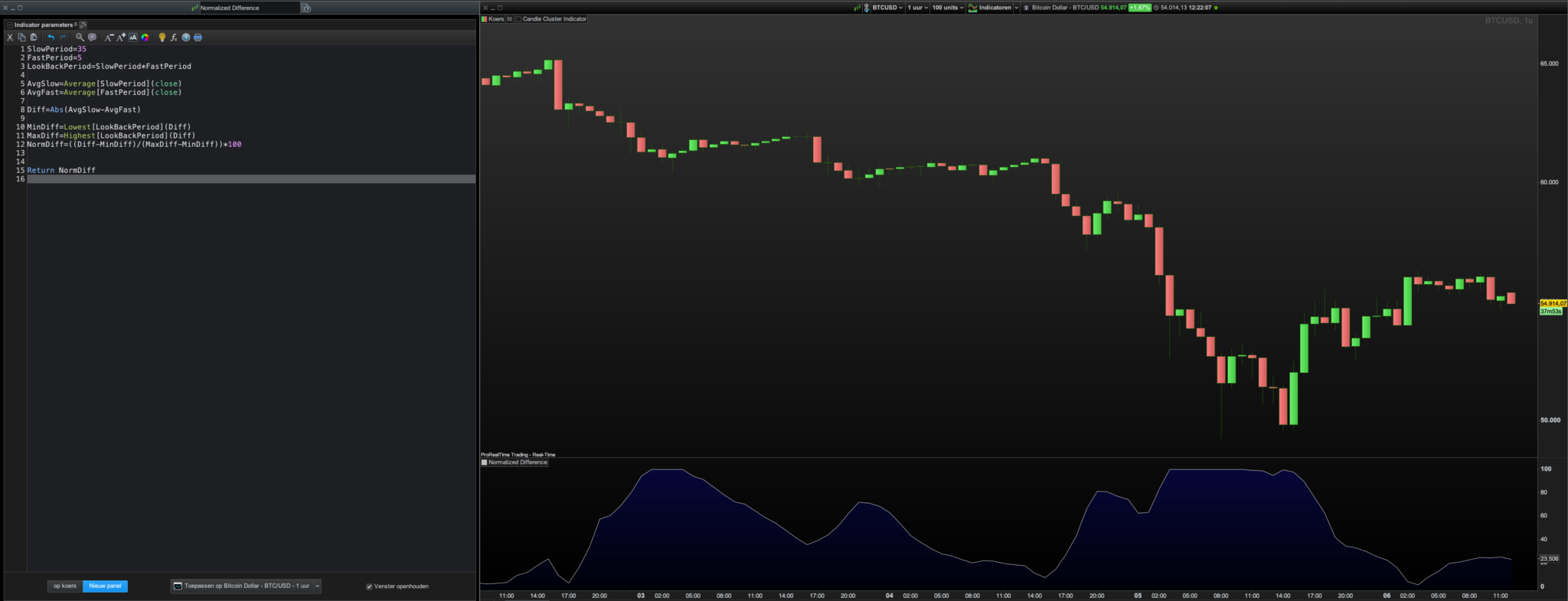Click the 60.000 price axis label
Image resolution: width=1568 pixels, height=601 pixels.
point(1549,182)
